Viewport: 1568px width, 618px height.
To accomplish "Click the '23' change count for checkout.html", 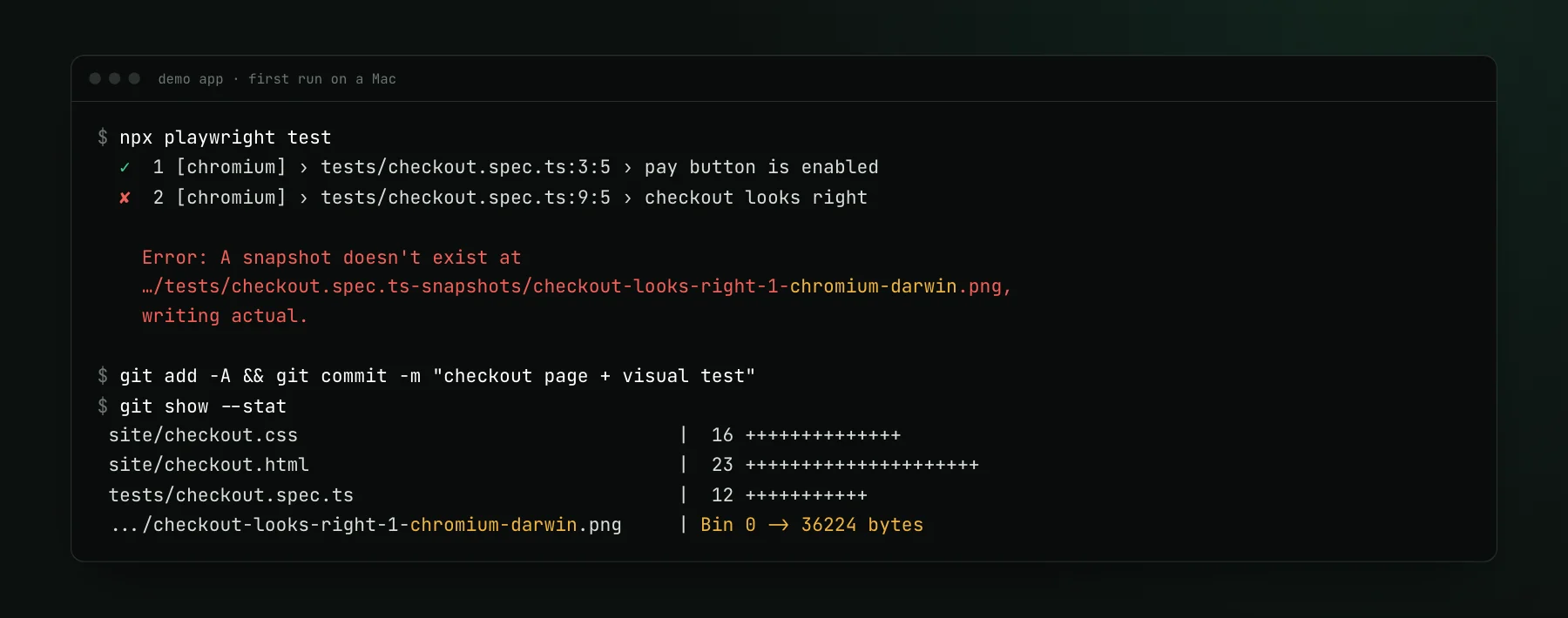I will click(x=722, y=465).
